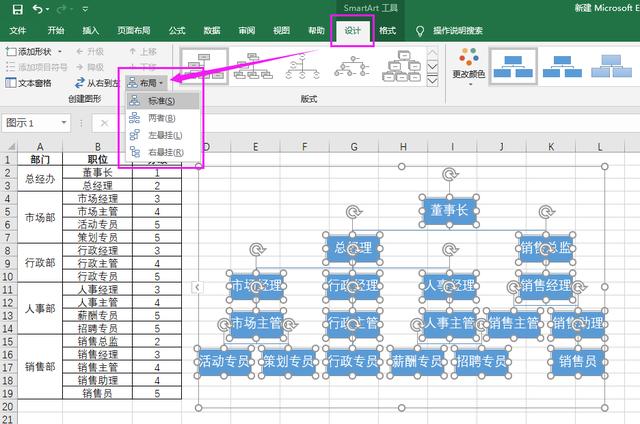Image resolution: width=640 pixels, height=424 pixels.
Task: Click the 人事部 department cell
Action: tap(40, 308)
